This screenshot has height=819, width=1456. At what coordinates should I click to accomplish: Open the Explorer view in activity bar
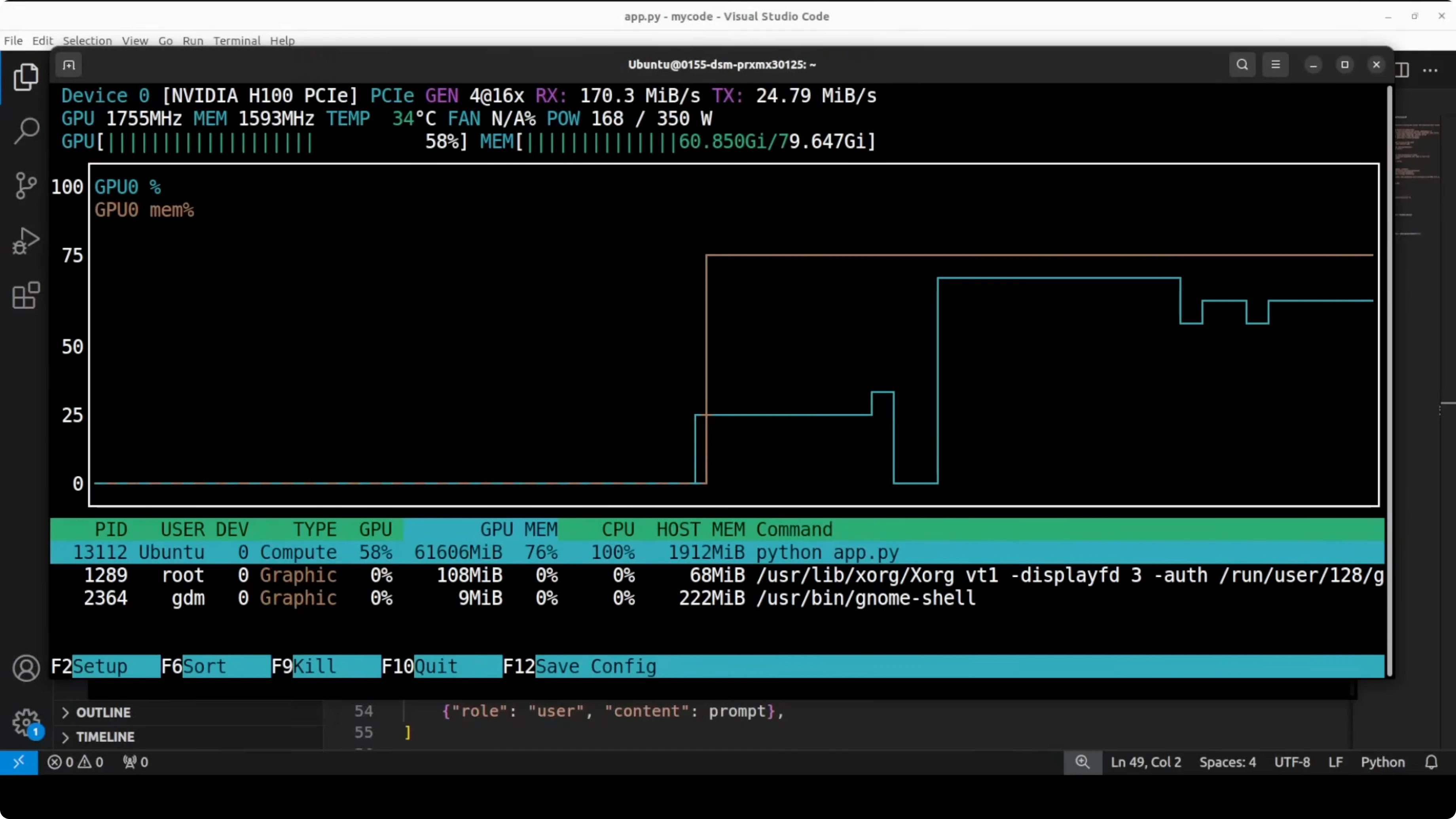pyautogui.click(x=25, y=76)
